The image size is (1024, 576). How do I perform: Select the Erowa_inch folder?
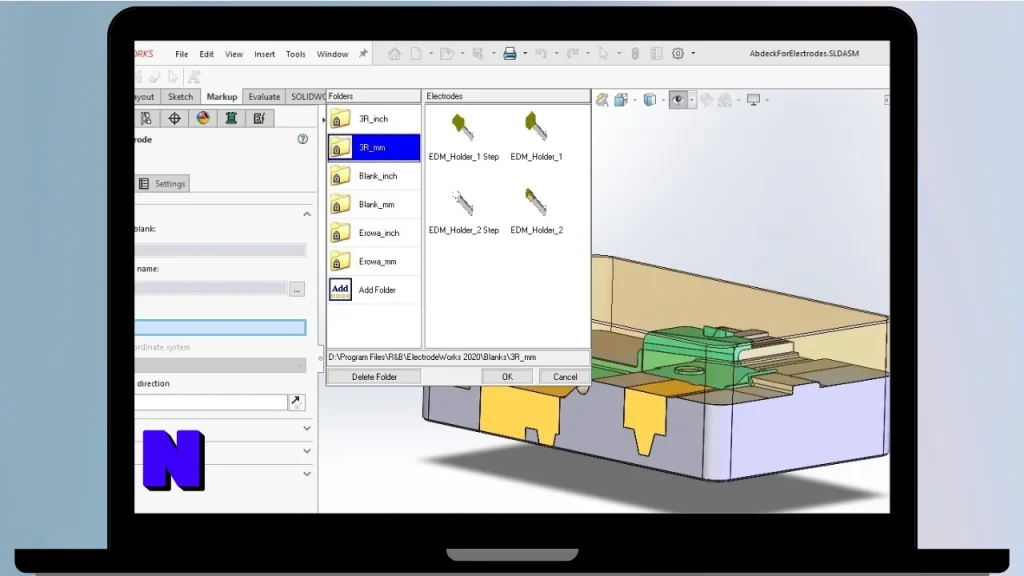(374, 233)
